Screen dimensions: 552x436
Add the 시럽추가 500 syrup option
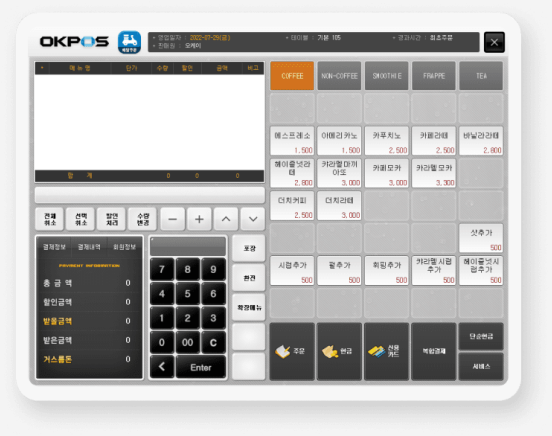[292, 270]
